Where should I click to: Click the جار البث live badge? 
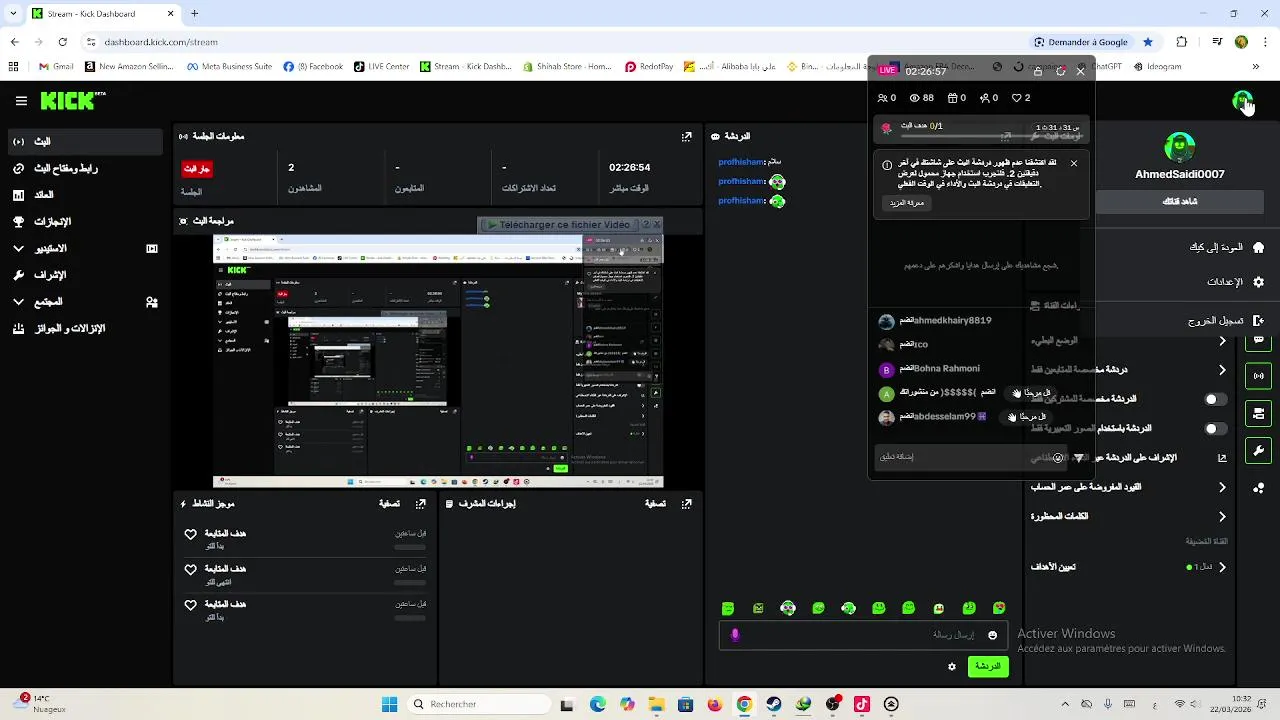(197, 169)
